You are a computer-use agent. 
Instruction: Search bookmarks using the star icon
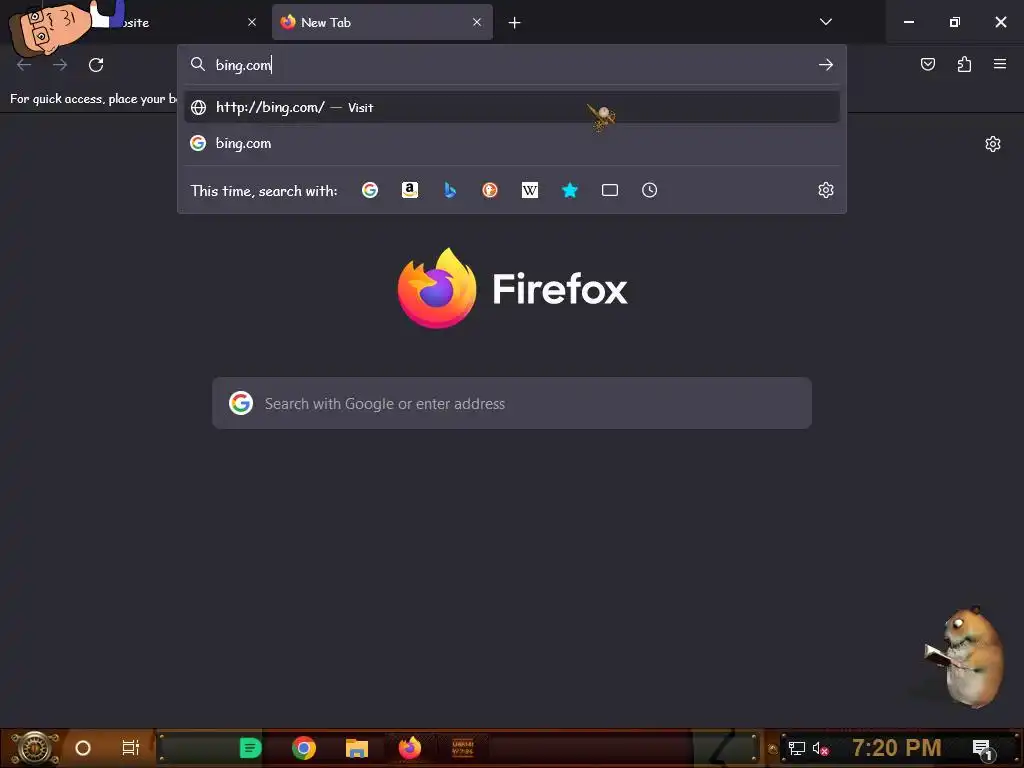point(569,190)
